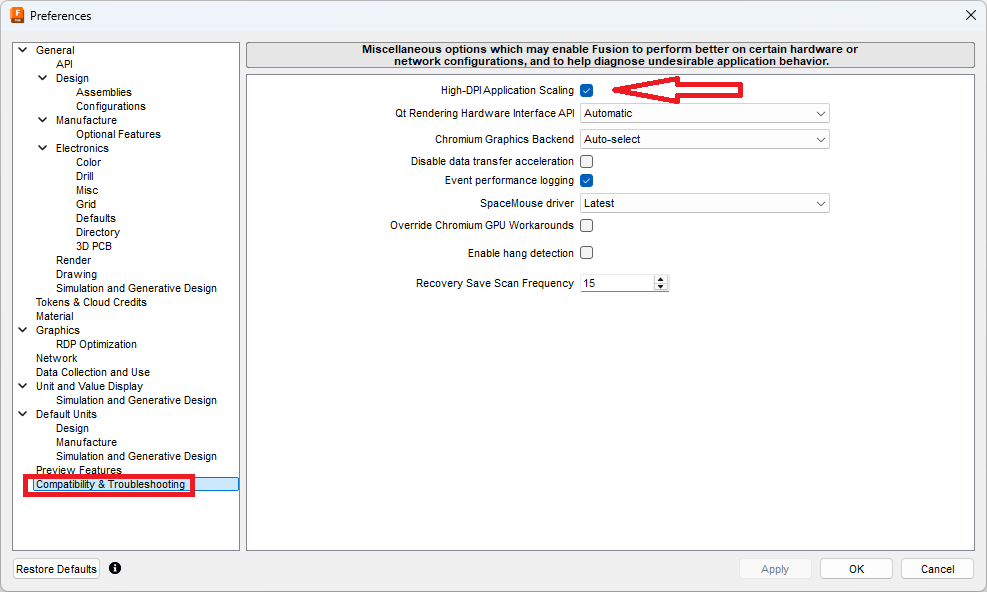This screenshot has width=987, height=592.
Task: Open the Chromium Graphics Backend dropdown
Action: 704,139
